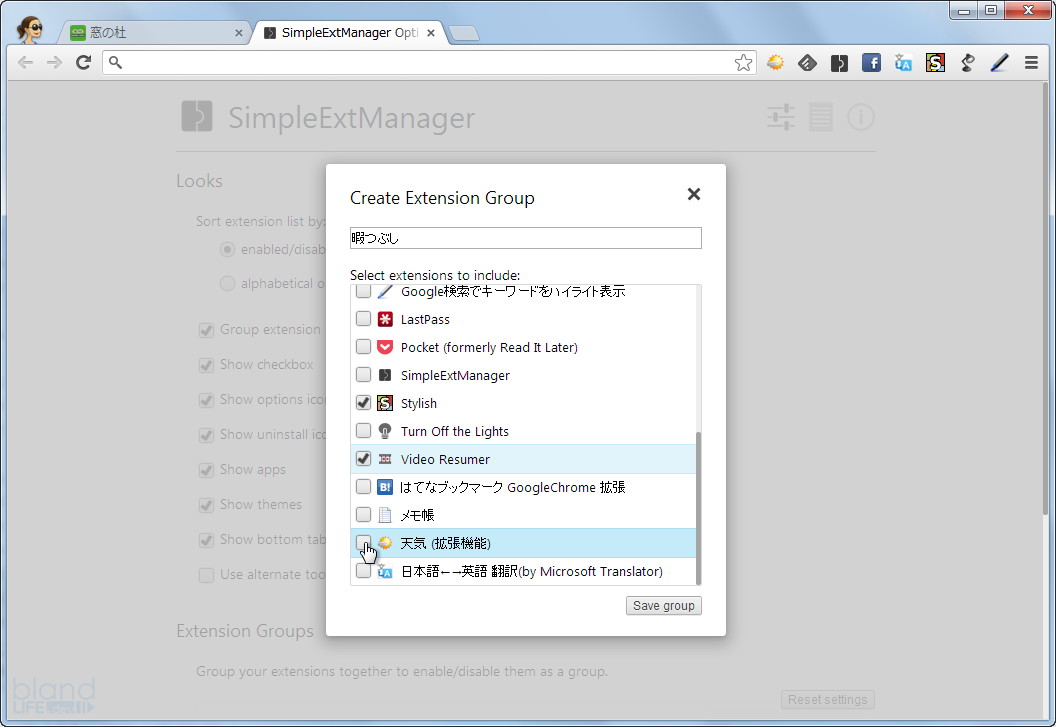Select the enabled/disabled sort radio button

point(228,249)
